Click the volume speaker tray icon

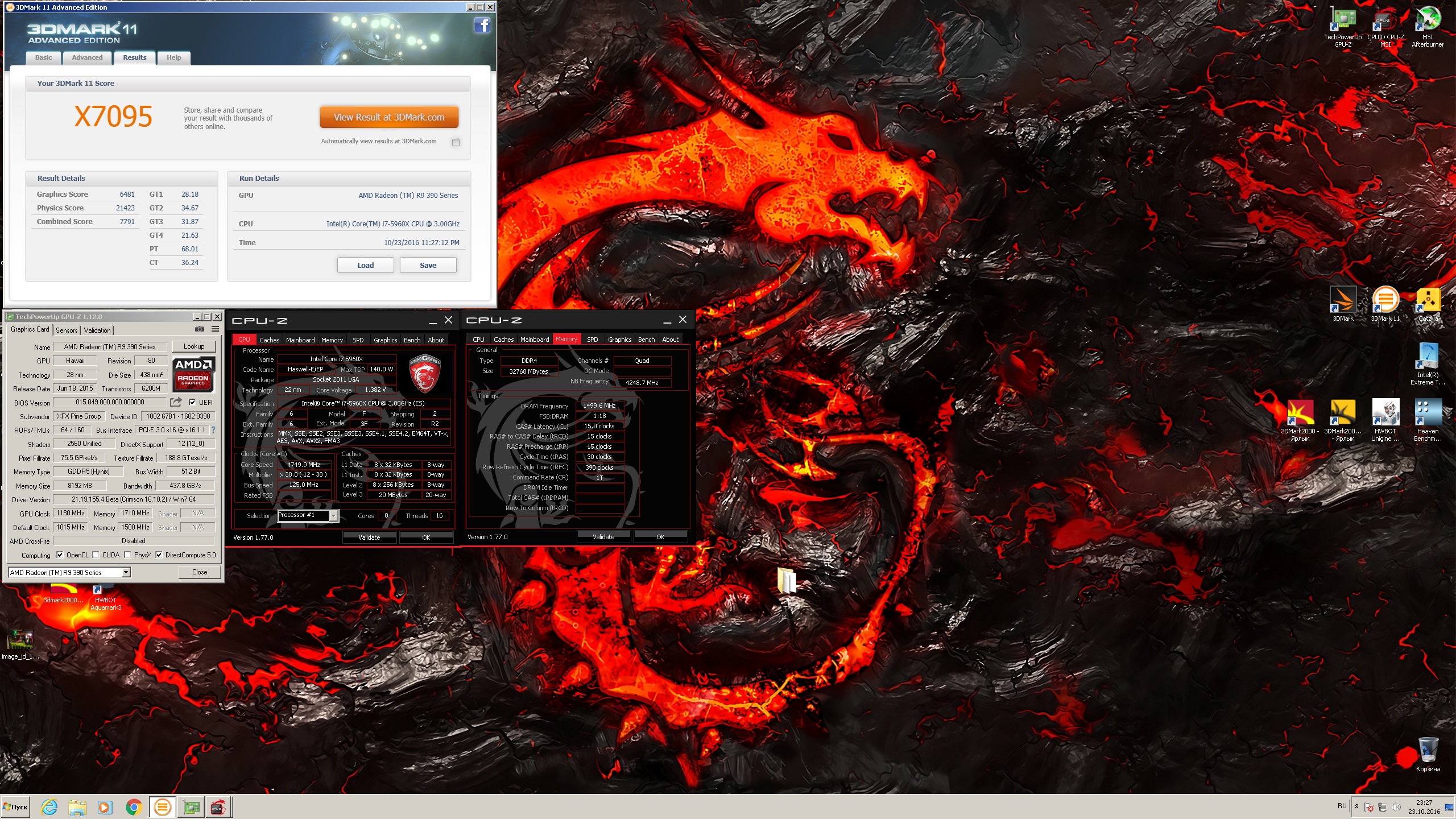point(1396,807)
